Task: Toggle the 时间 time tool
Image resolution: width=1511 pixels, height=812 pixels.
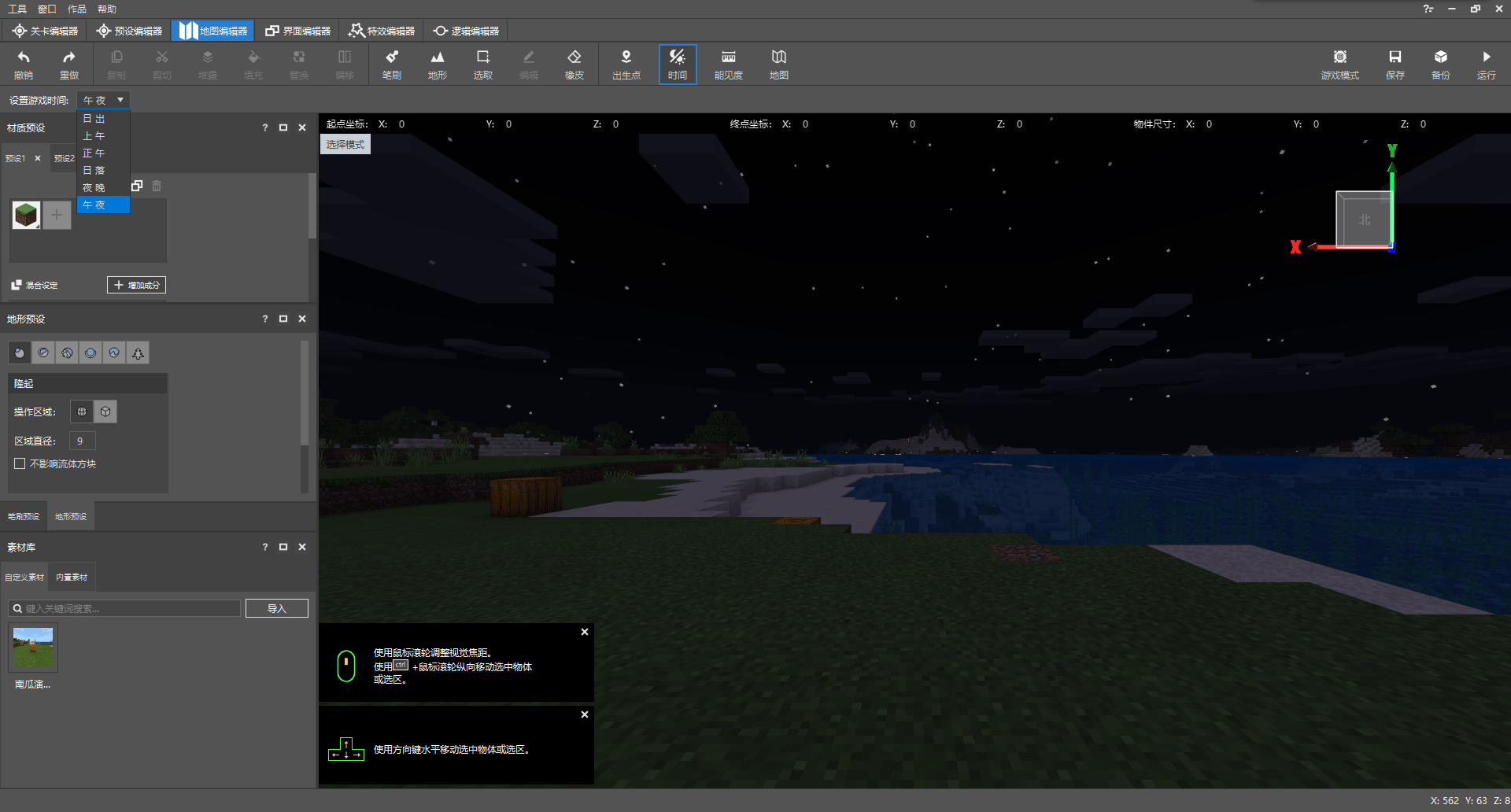Action: (x=677, y=64)
